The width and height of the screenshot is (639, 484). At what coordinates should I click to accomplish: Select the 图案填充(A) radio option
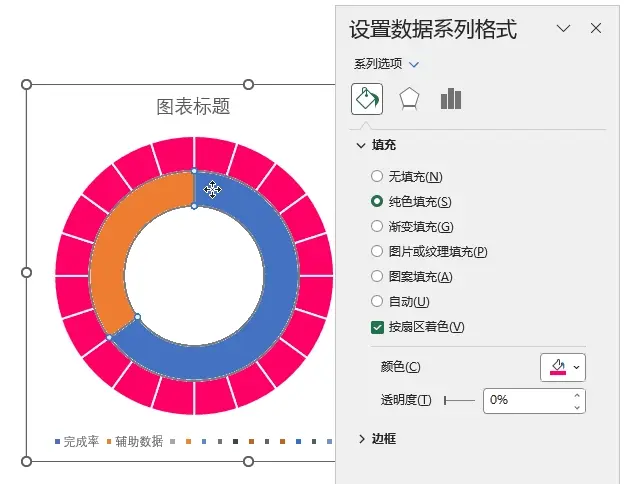point(377,277)
